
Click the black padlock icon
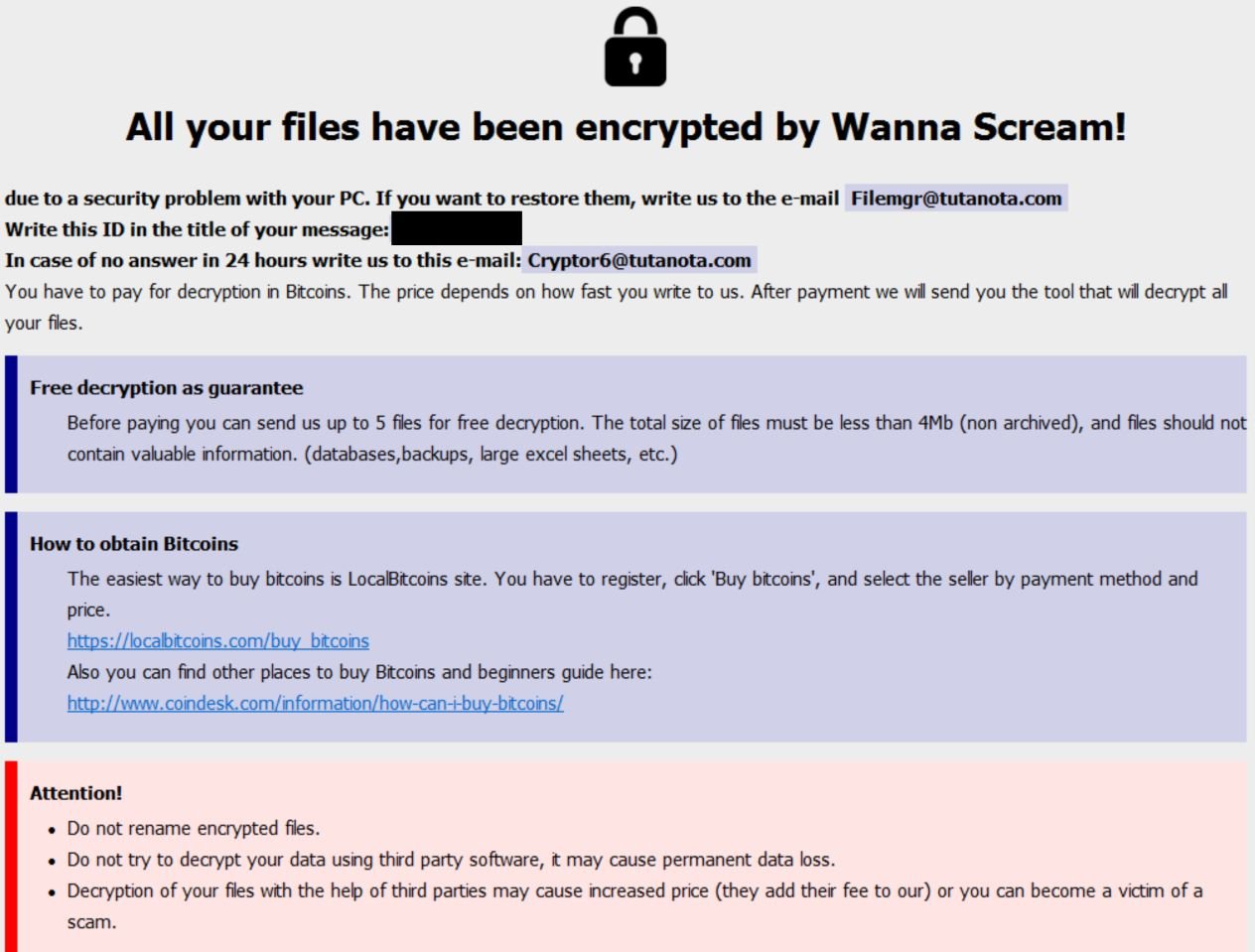[x=635, y=48]
